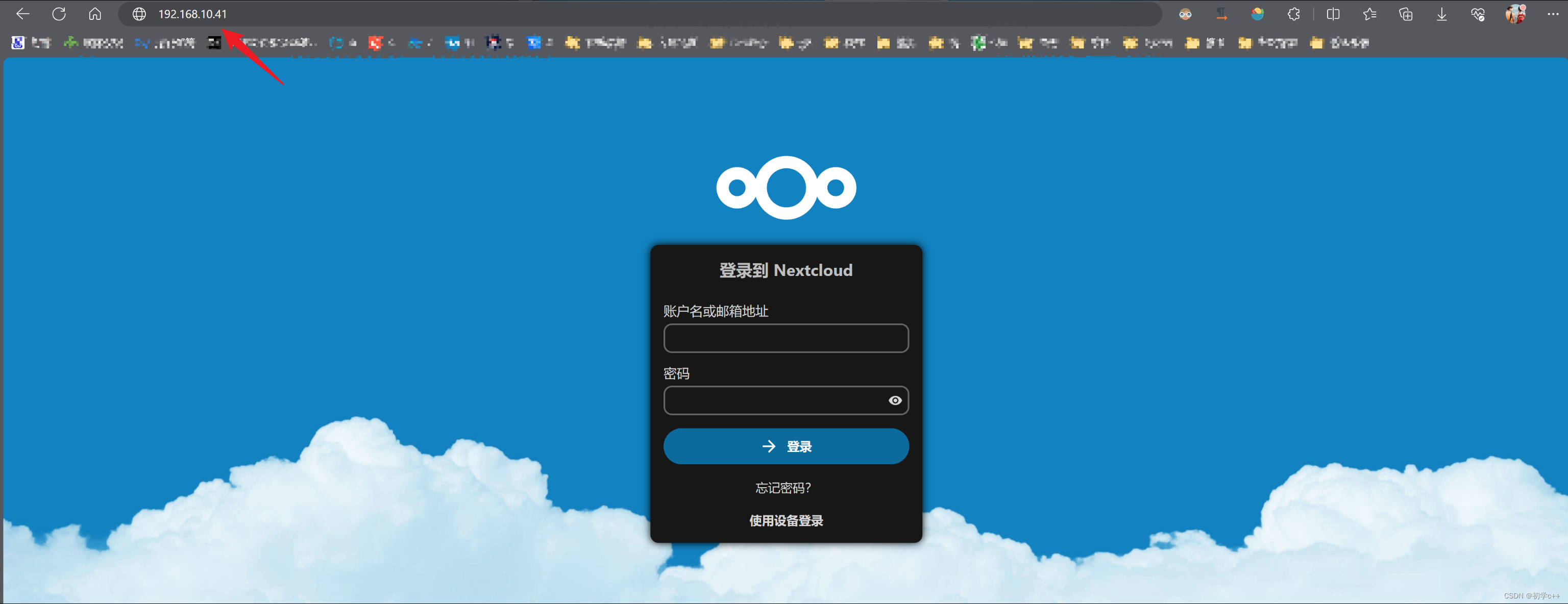
Task: Click the 账户名或邮箱地址 username field
Action: point(786,338)
